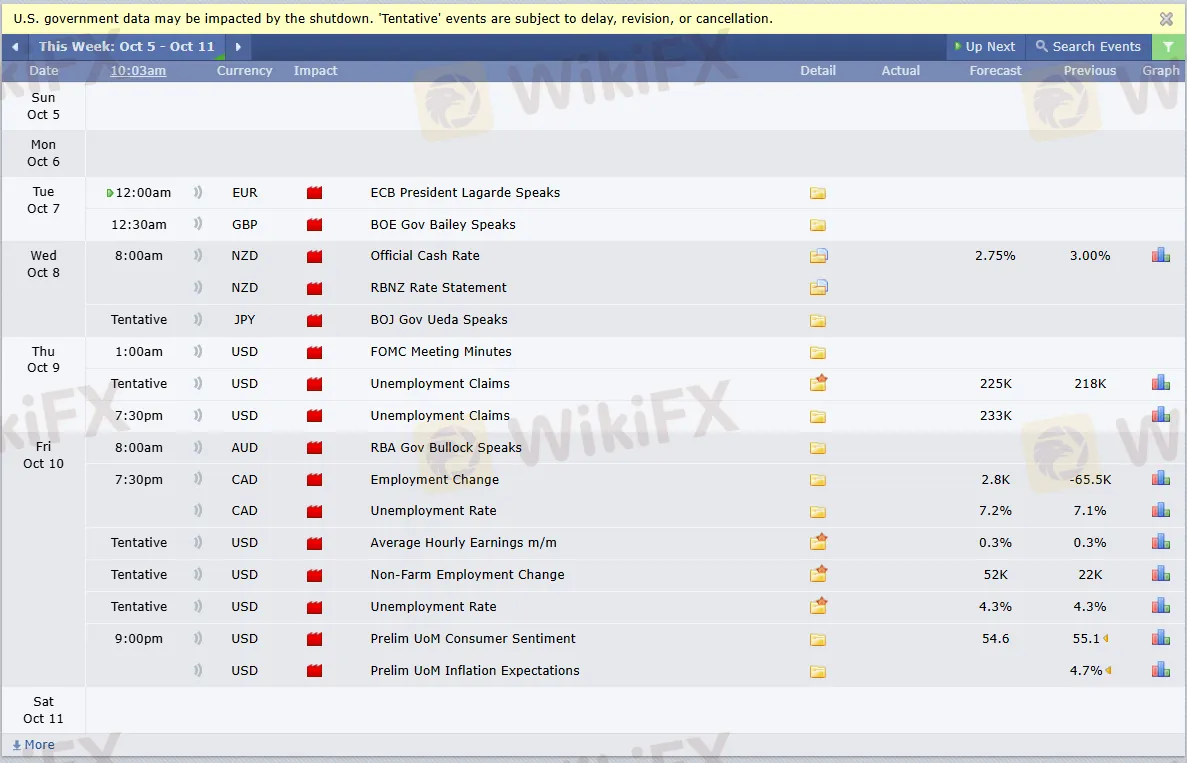
Task: Open graph icon for Official Cash Rate
Action: pyautogui.click(x=1160, y=255)
